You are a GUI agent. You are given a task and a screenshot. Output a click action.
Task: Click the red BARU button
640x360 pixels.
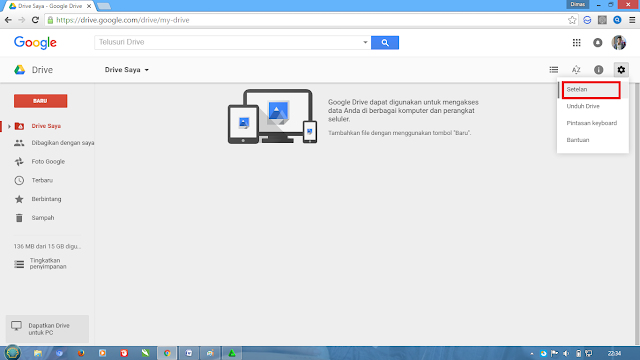click(40, 101)
